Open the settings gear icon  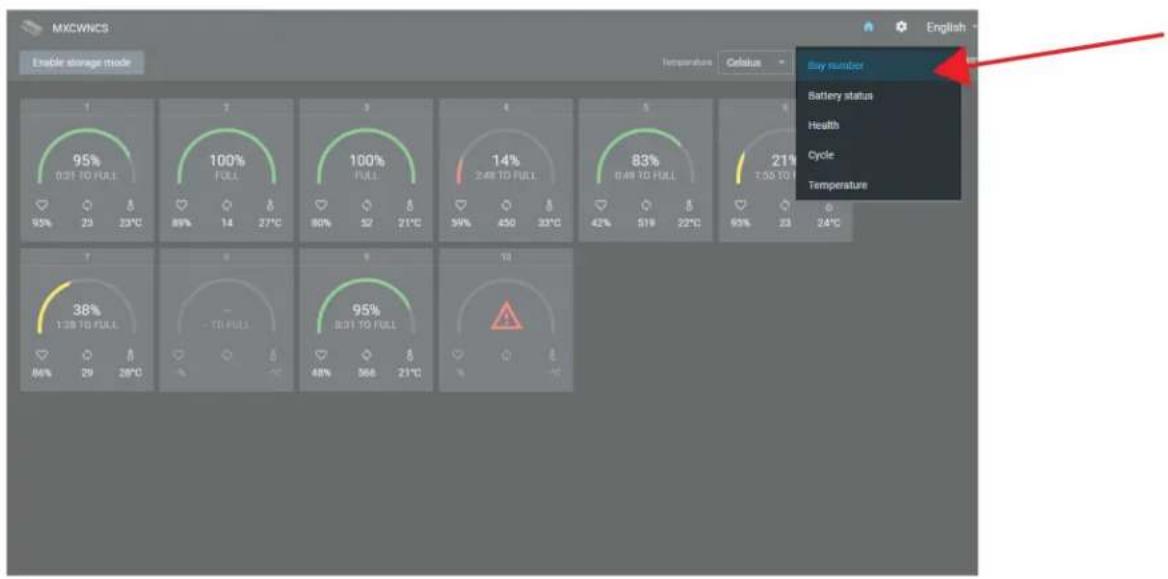pos(901,27)
